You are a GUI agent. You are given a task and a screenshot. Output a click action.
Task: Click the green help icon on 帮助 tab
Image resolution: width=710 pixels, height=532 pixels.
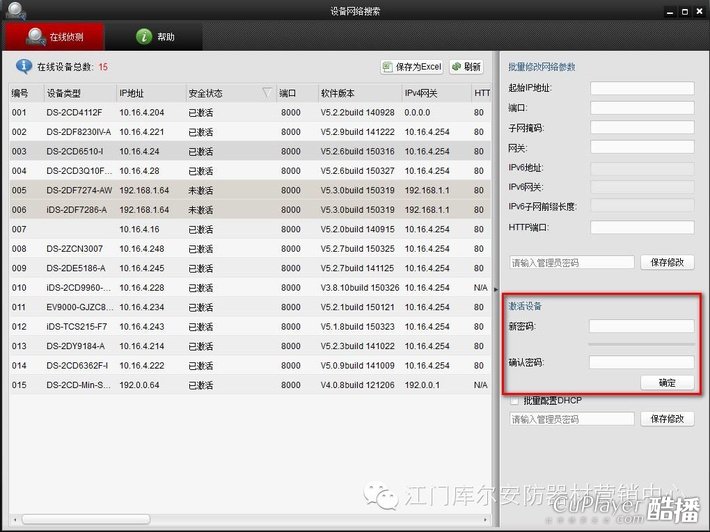(x=143, y=37)
